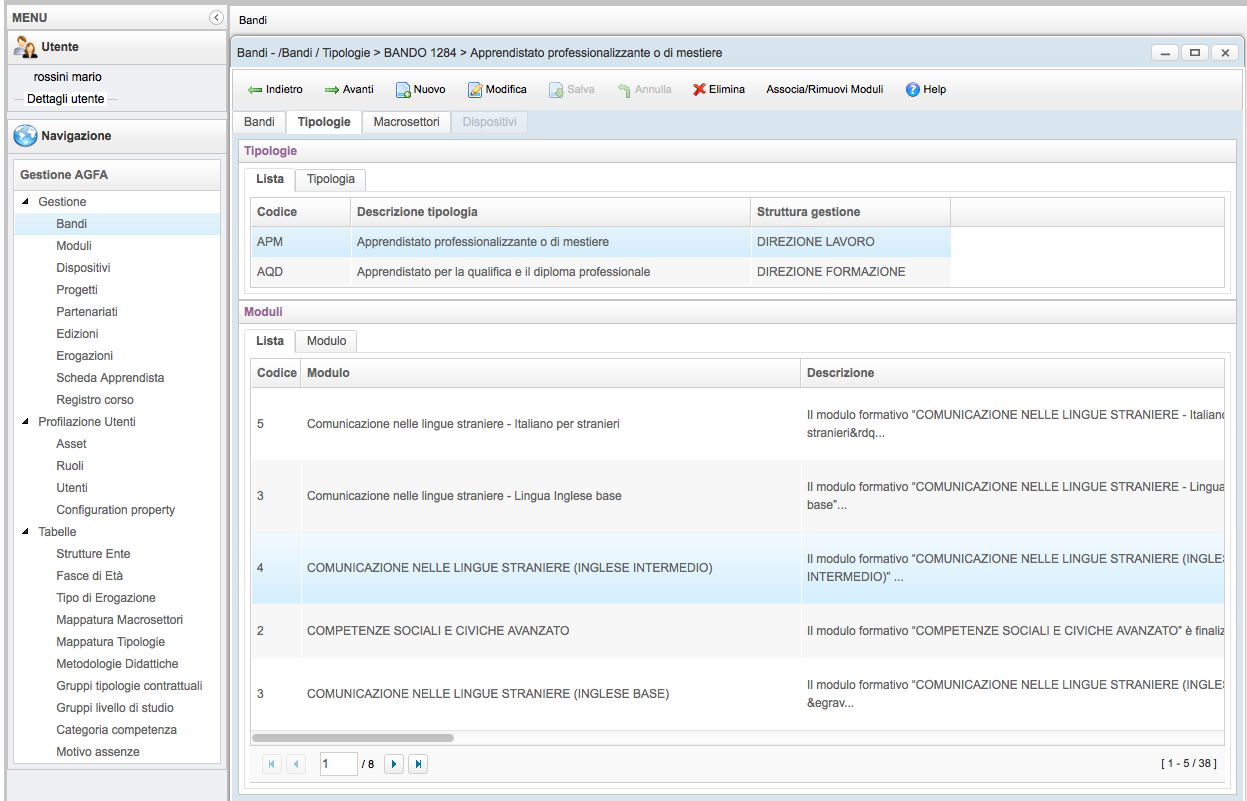Collapse the MENU sidebar with chevron icon
This screenshot has width=1247, height=801.
pos(216,18)
